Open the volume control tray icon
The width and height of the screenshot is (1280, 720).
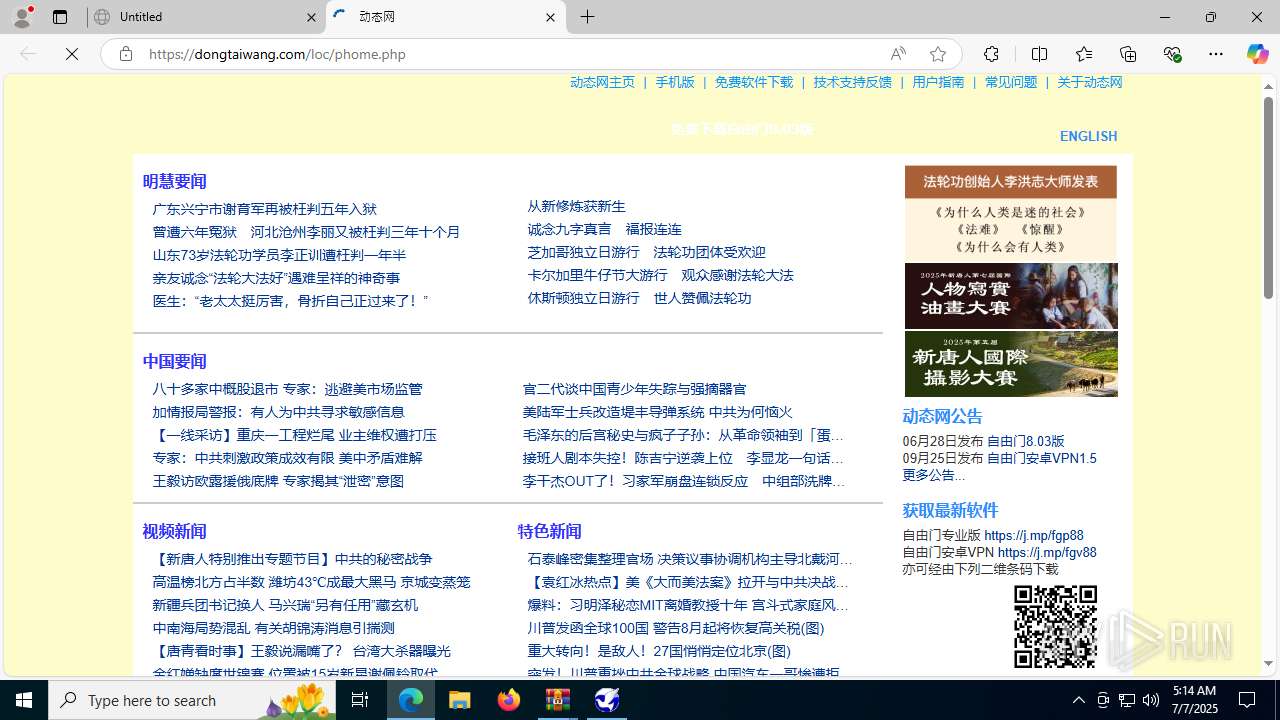pos(1151,700)
